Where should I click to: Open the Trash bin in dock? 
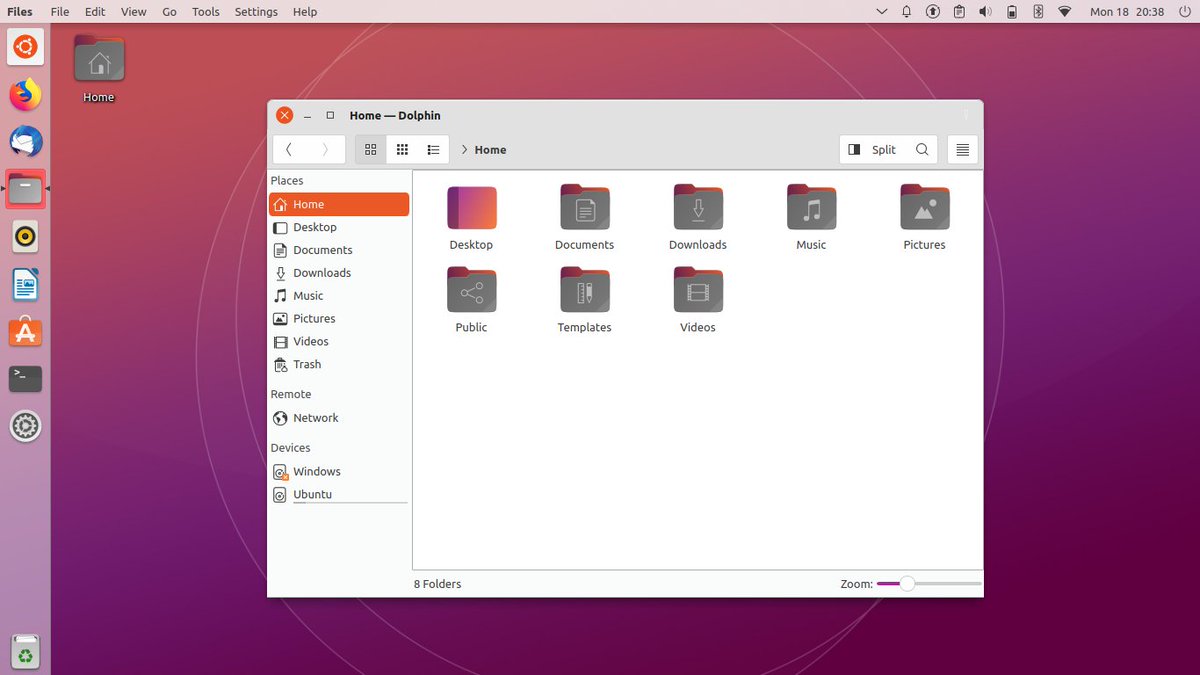(25, 652)
